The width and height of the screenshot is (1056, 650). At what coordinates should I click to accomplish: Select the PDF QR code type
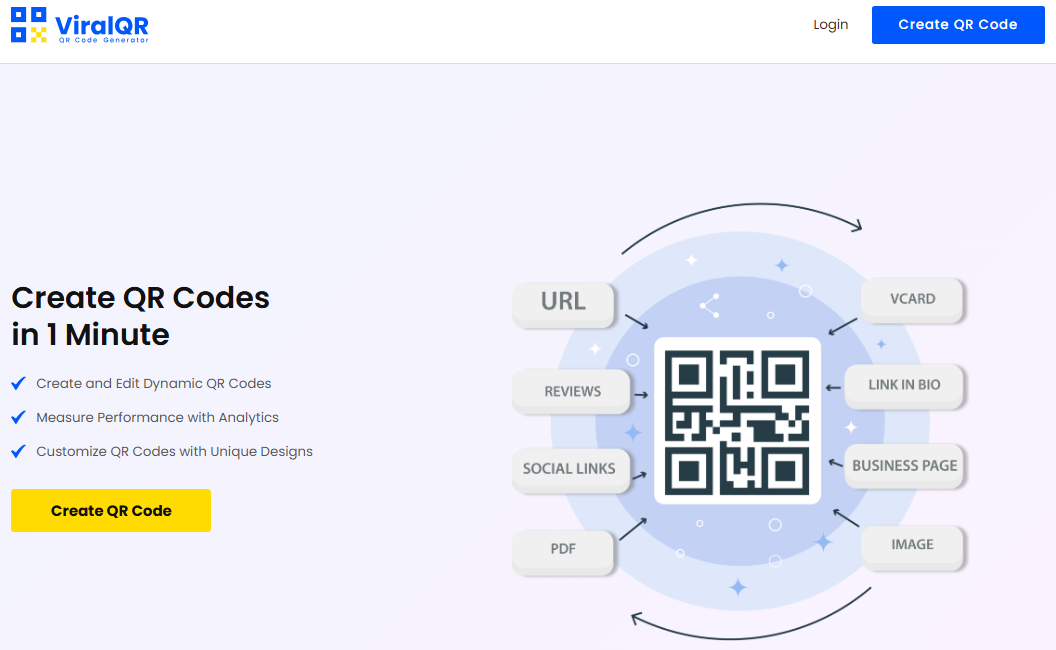pyautogui.click(x=562, y=548)
